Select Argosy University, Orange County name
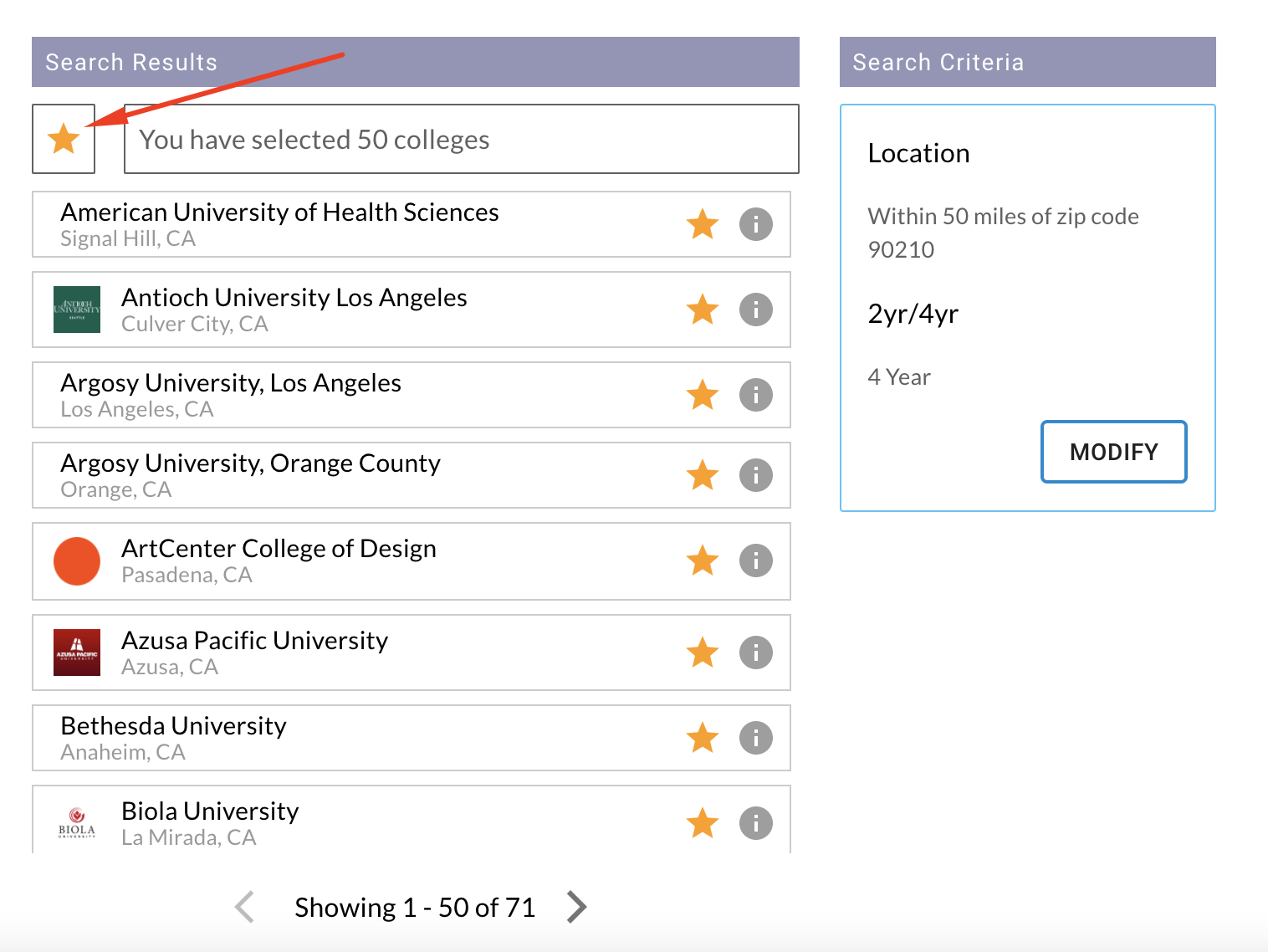This screenshot has height=952, width=1268. pyautogui.click(x=251, y=463)
